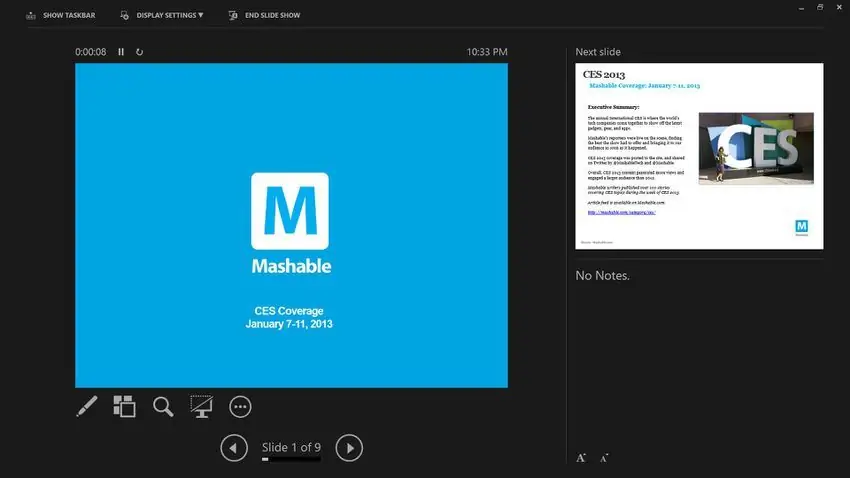Click the current slide with Mashable logo
Viewport: 850px width, 478px height.
291,225
